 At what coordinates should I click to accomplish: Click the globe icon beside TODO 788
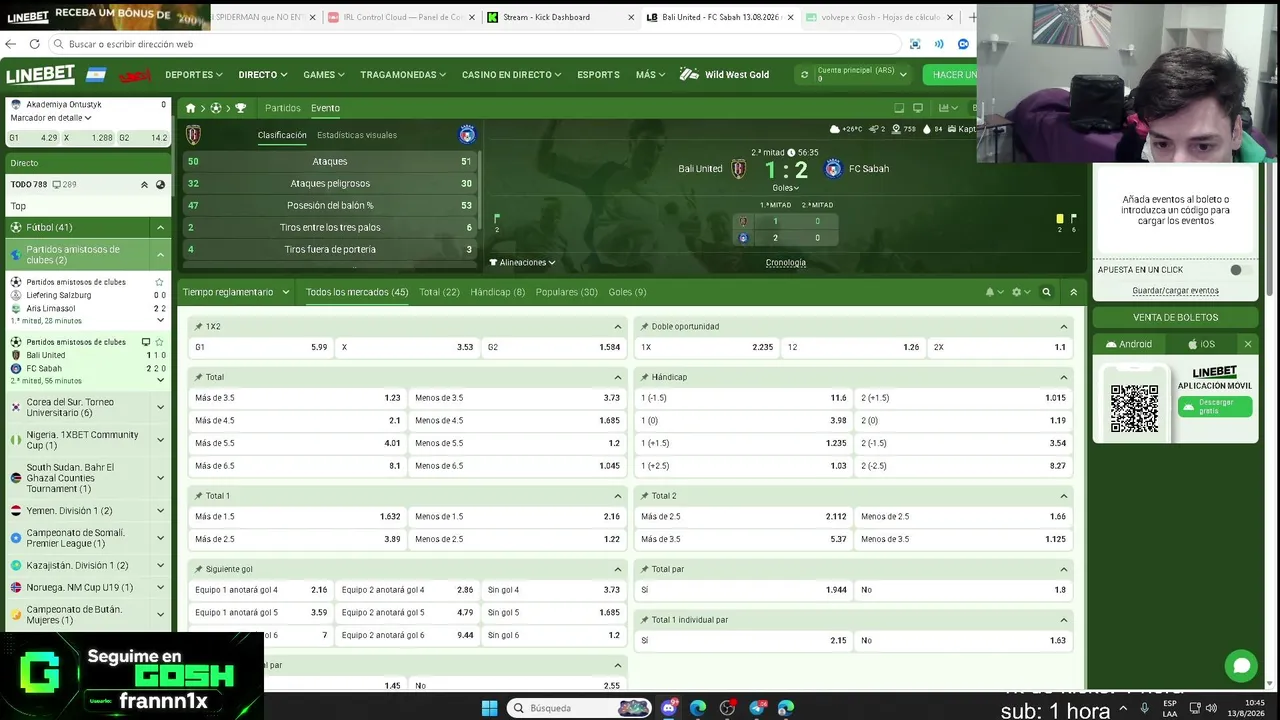pos(160,185)
